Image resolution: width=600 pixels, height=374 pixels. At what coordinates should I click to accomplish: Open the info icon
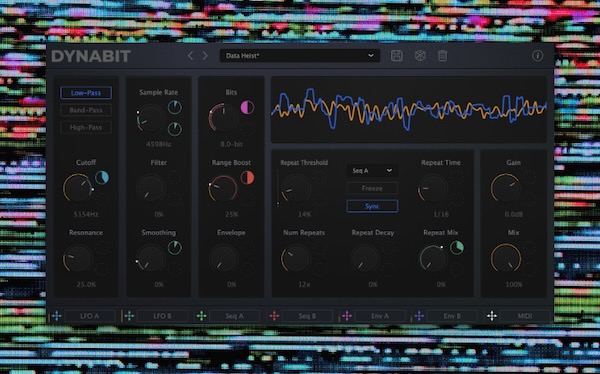click(537, 56)
